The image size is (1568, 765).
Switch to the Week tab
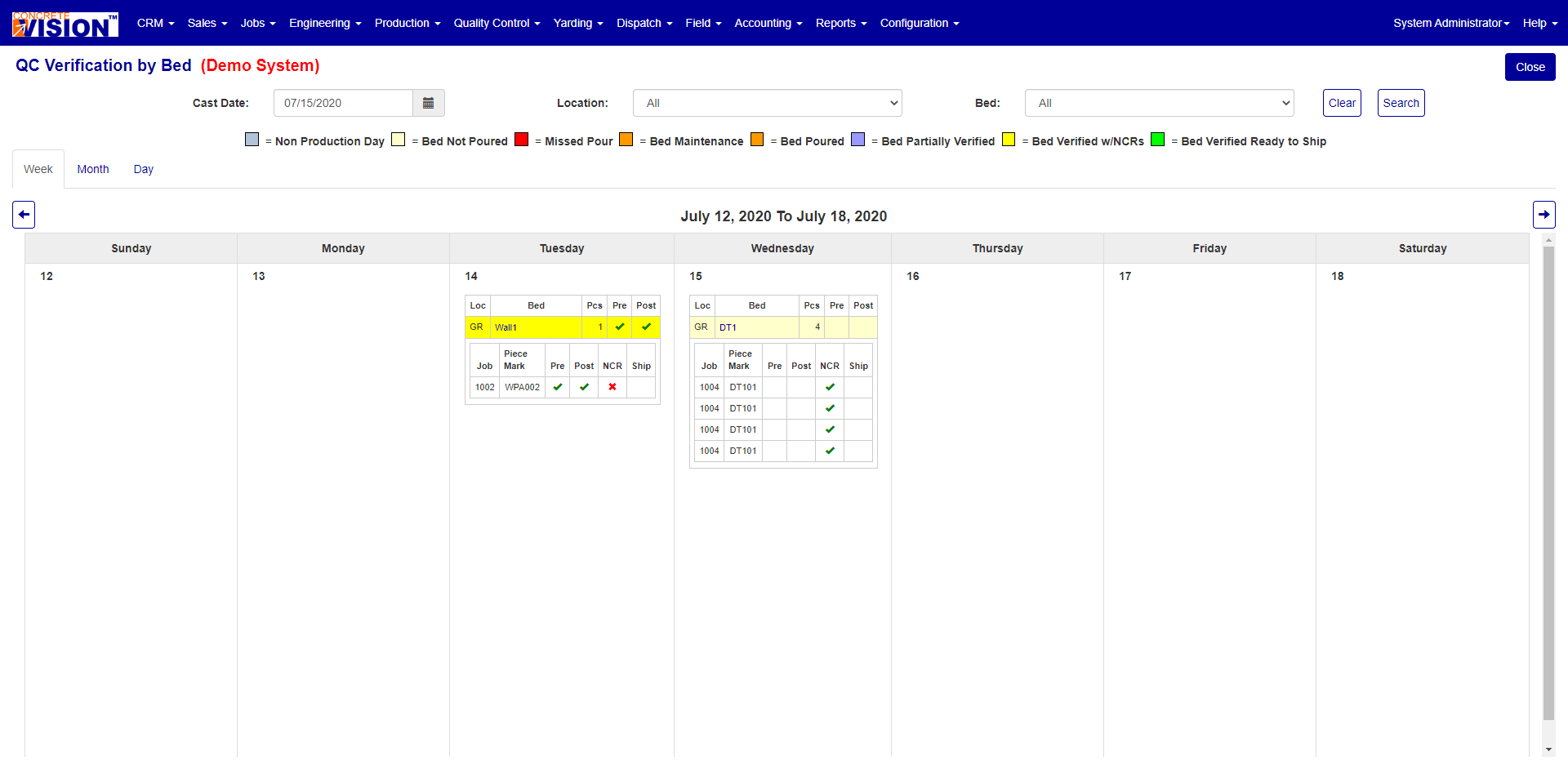point(38,169)
